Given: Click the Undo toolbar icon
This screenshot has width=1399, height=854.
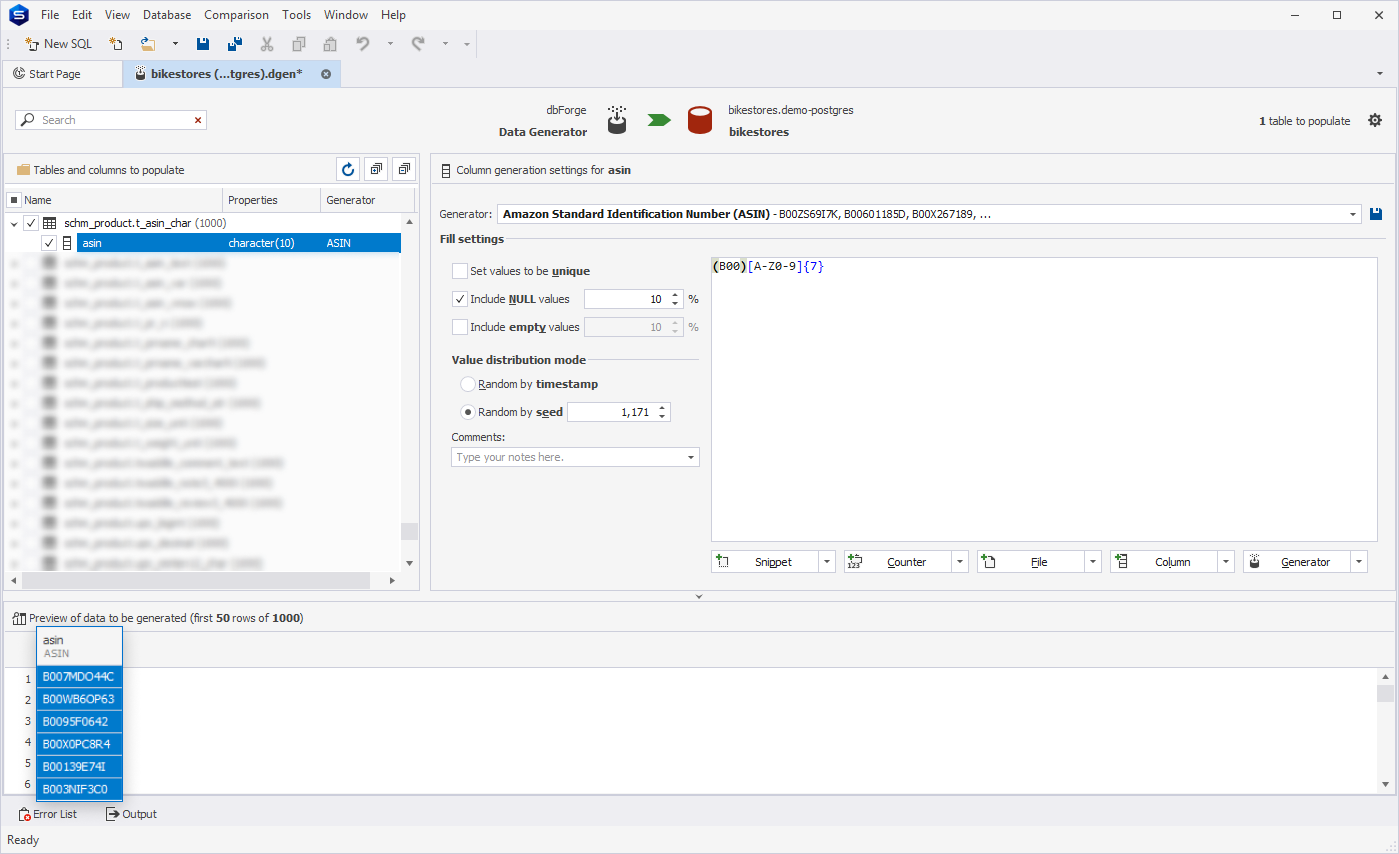Looking at the screenshot, I should [363, 44].
